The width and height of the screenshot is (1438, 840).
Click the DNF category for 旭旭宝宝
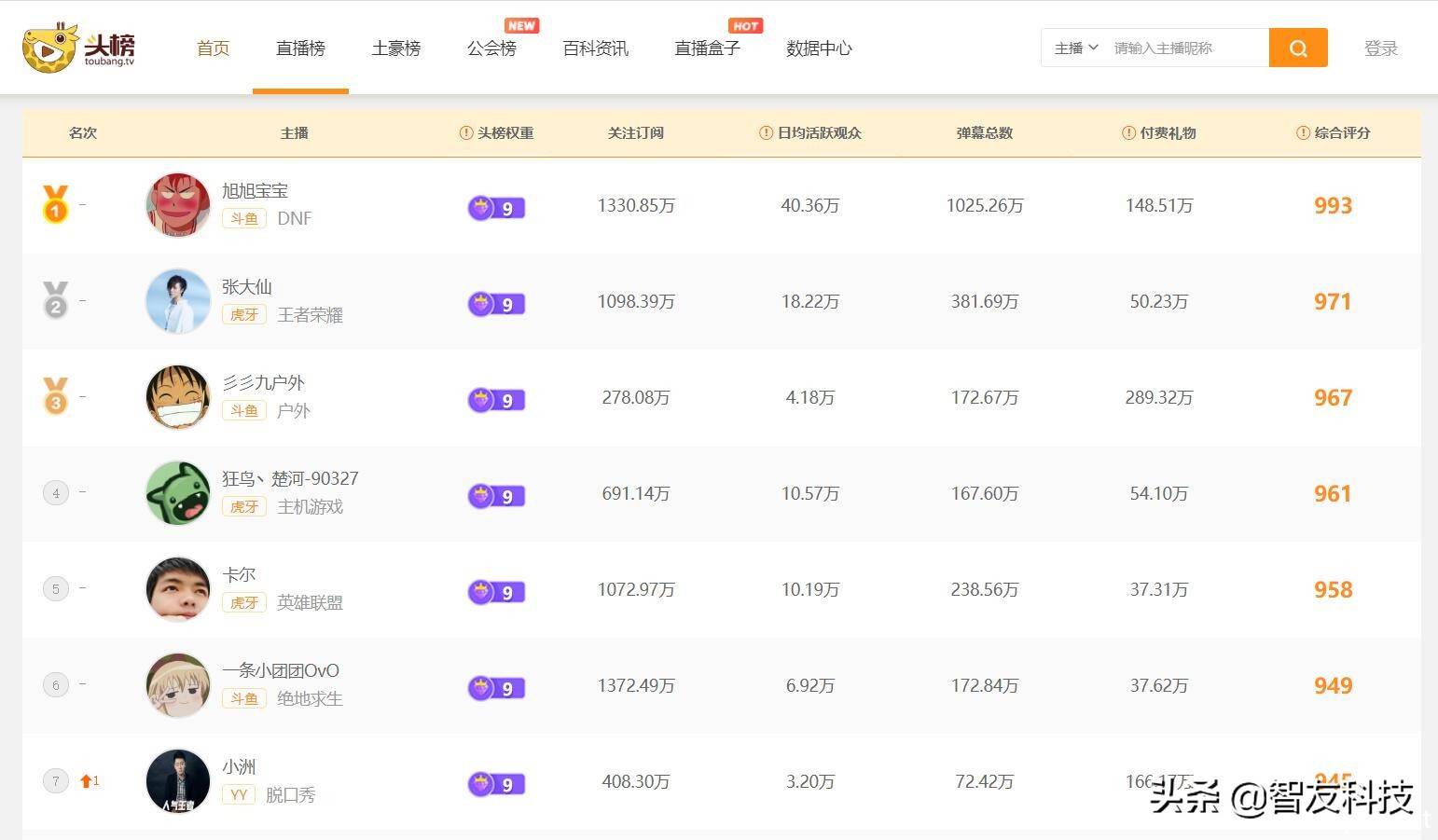(295, 219)
